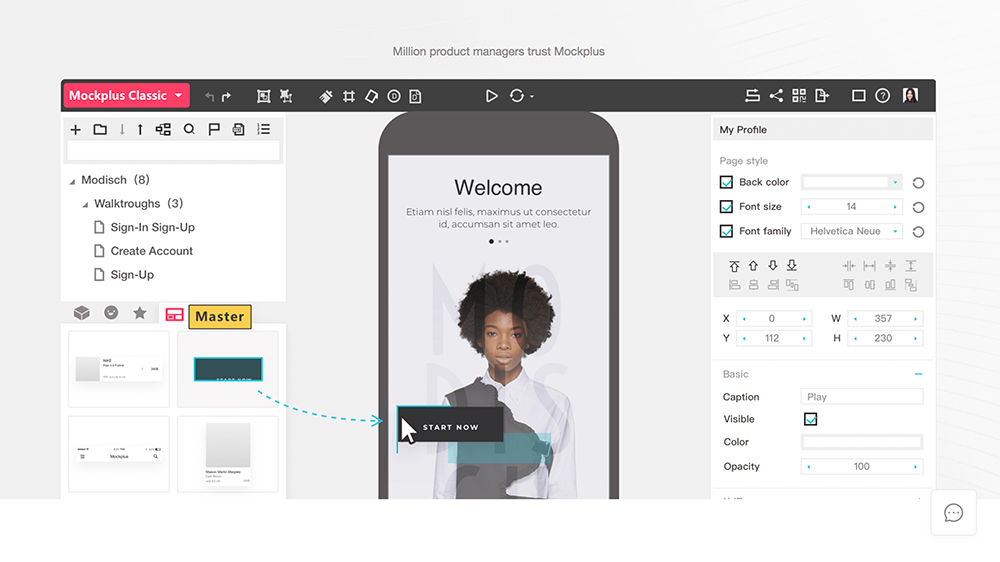Open the chat bubble widget
1000x562 pixels.
coord(953,513)
